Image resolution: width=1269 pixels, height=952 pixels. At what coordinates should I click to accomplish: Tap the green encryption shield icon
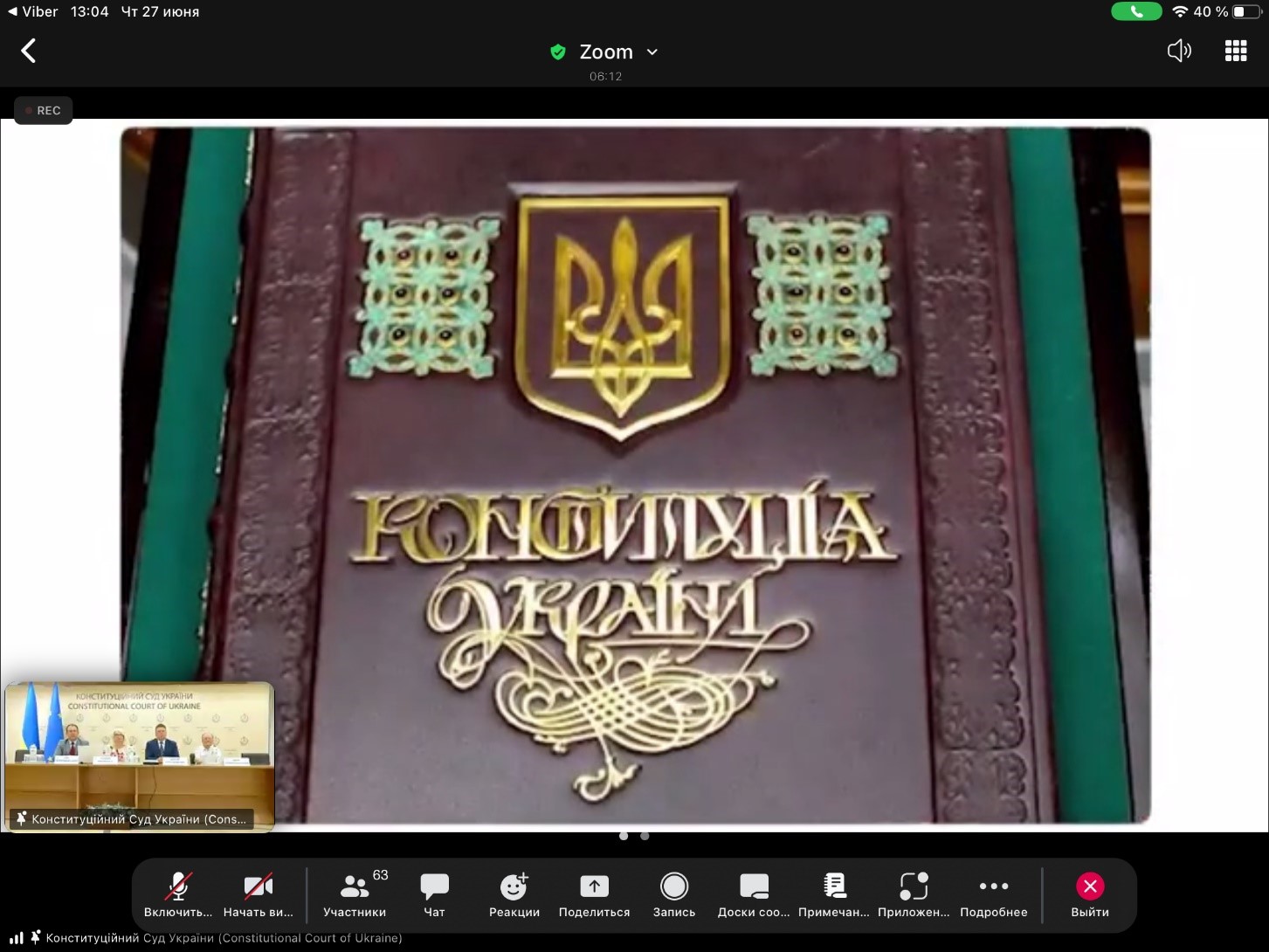click(x=558, y=52)
